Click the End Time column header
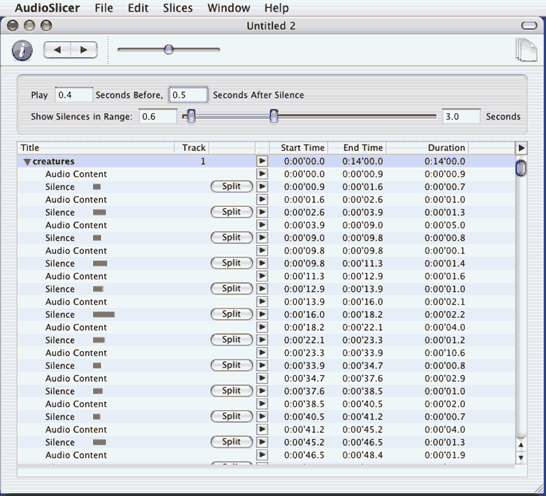 (357, 148)
